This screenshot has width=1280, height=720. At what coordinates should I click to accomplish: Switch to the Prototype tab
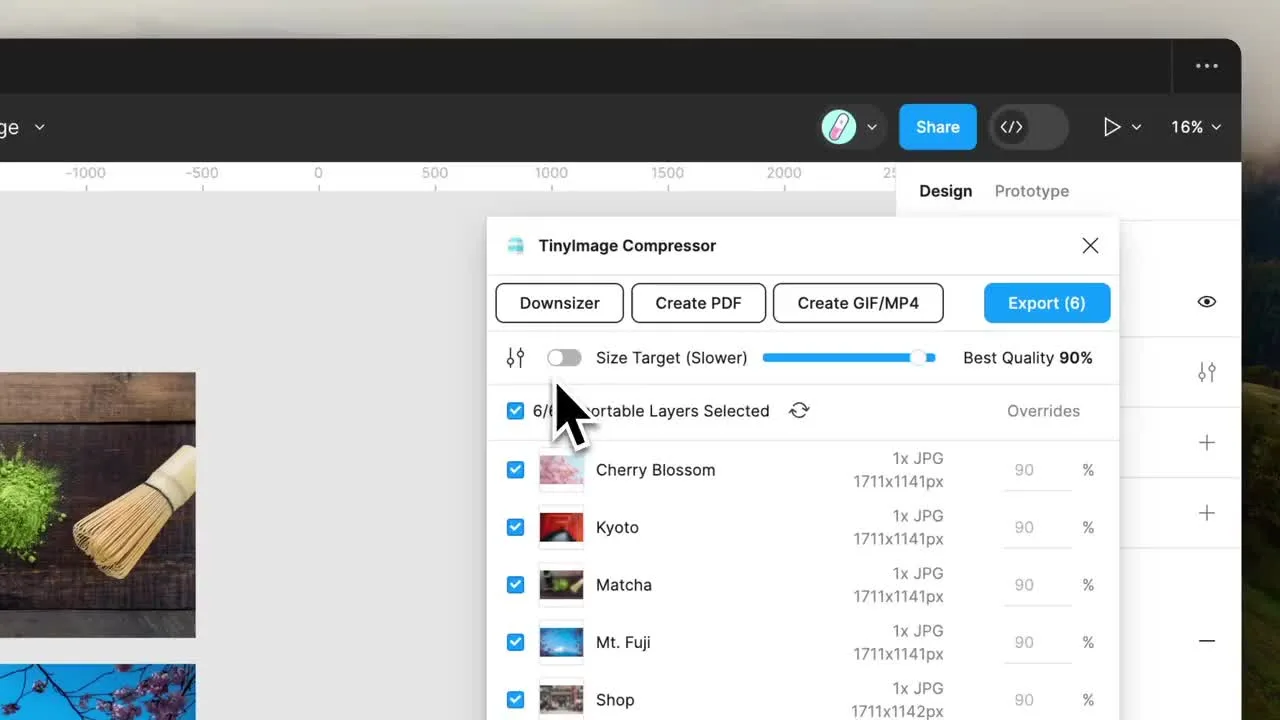click(x=1031, y=191)
